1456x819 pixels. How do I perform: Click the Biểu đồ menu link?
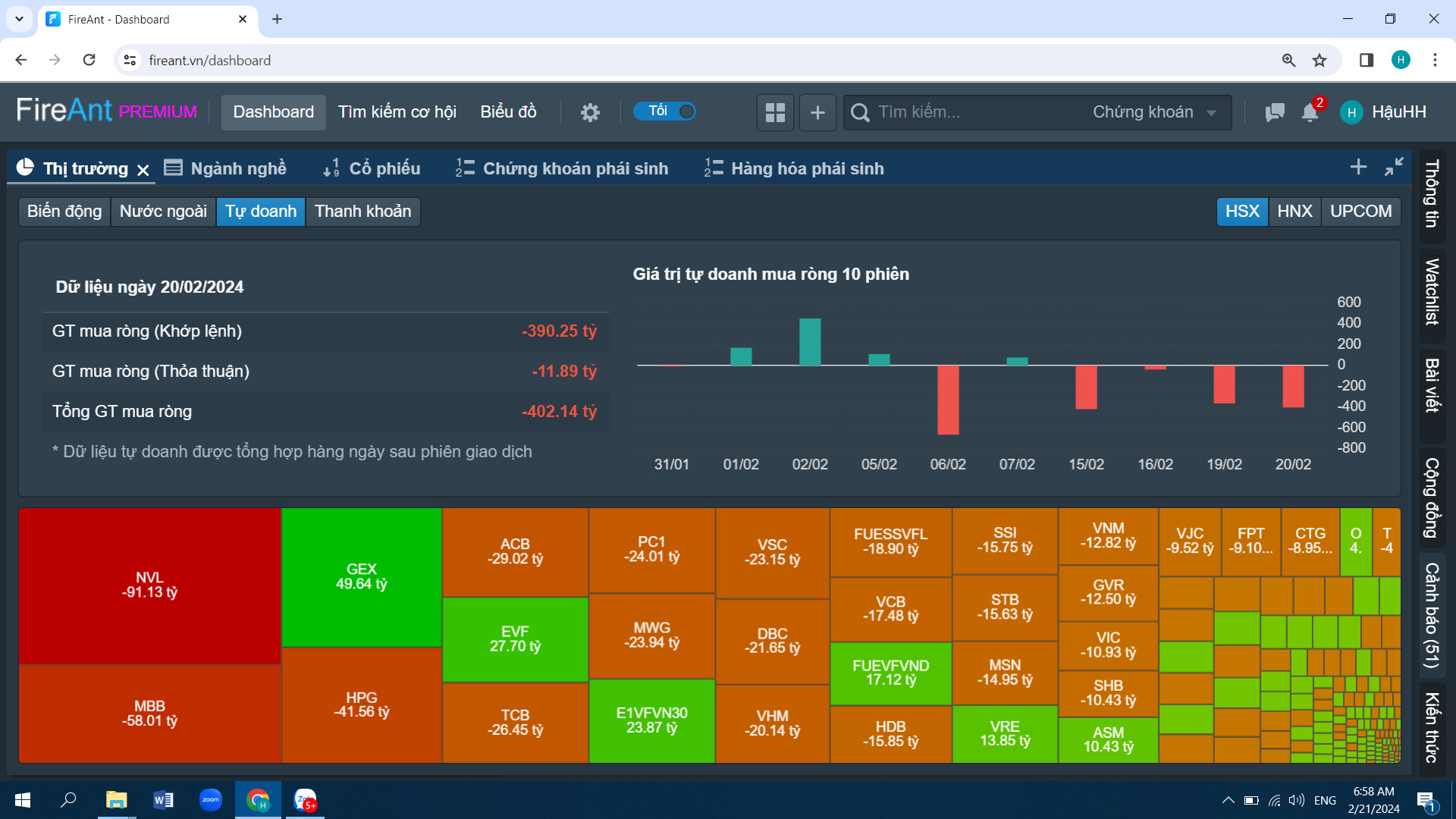(x=508, y=112)
